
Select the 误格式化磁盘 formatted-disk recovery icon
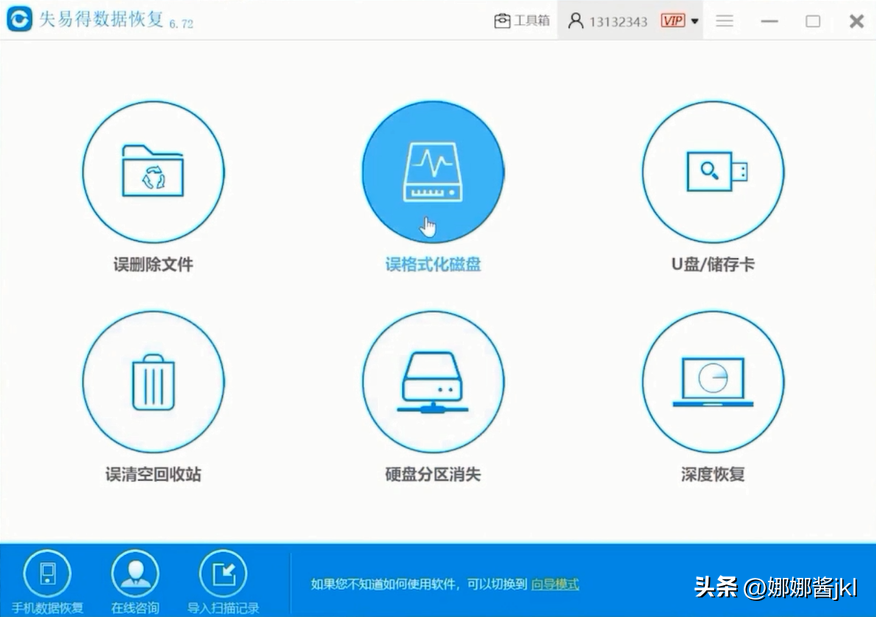(433, 172)
